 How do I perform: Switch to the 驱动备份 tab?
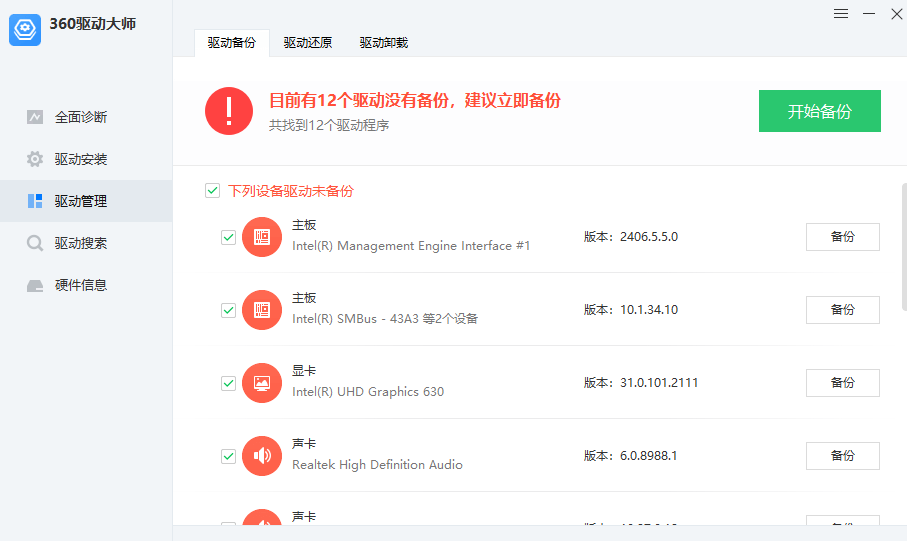point(231,43)
